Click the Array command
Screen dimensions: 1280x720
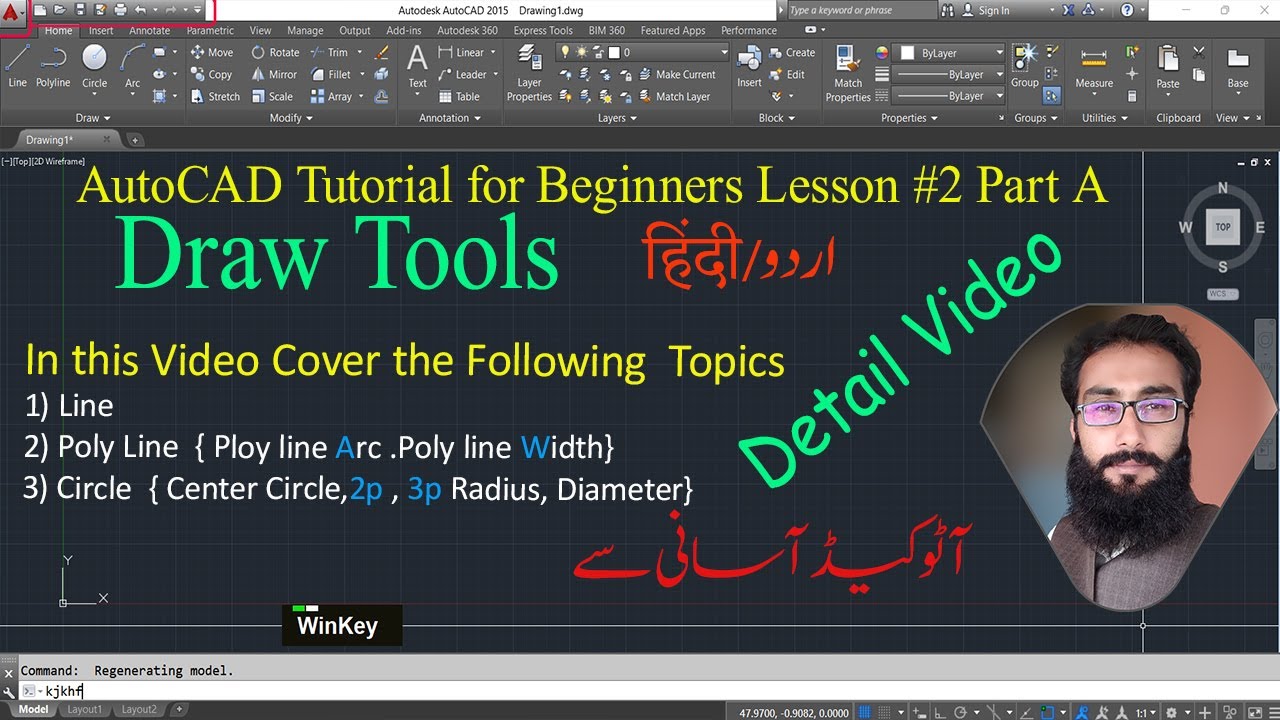pyautogui.click(x=331, y=96)
